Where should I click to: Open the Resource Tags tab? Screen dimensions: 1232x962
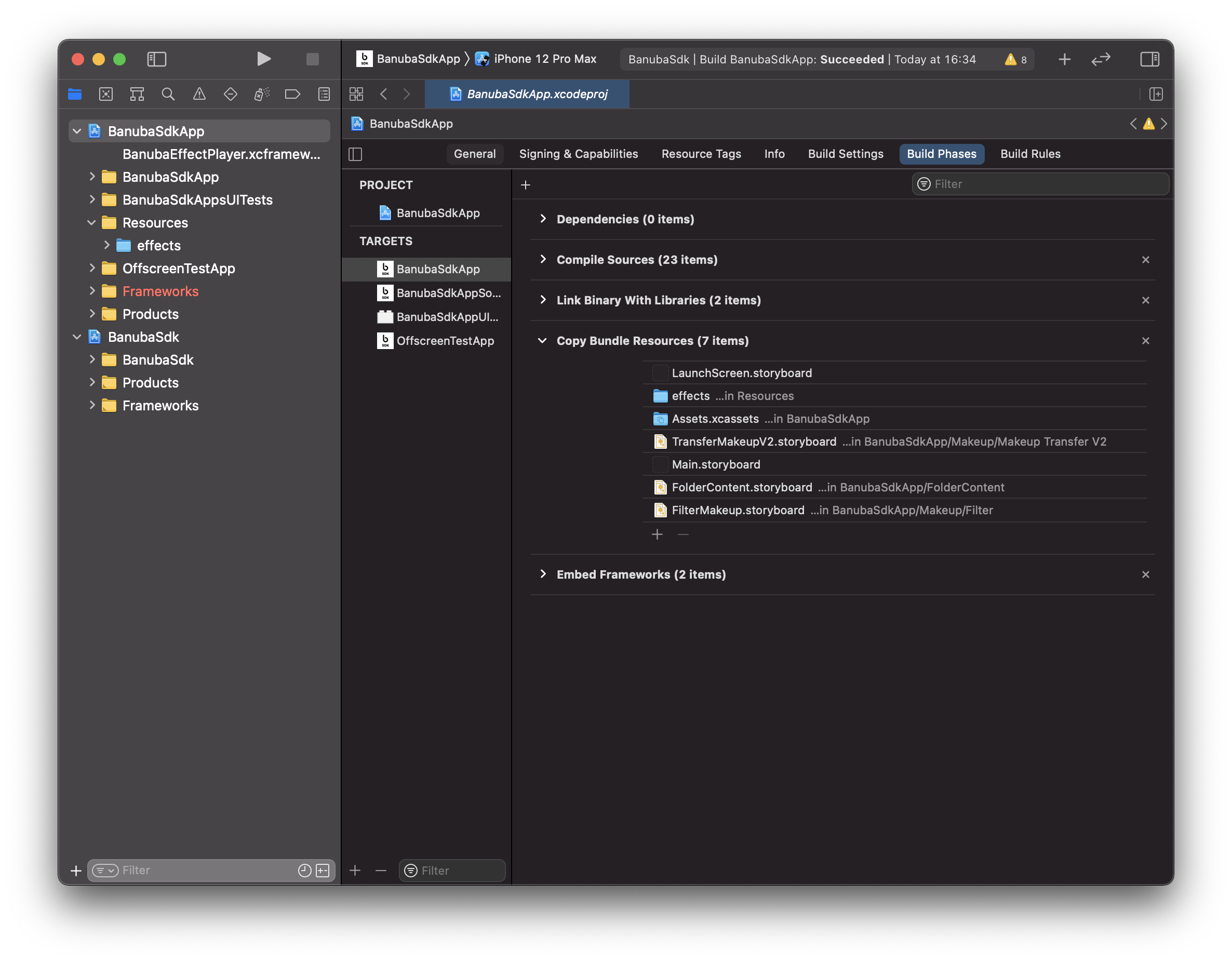tap(701, 154)
